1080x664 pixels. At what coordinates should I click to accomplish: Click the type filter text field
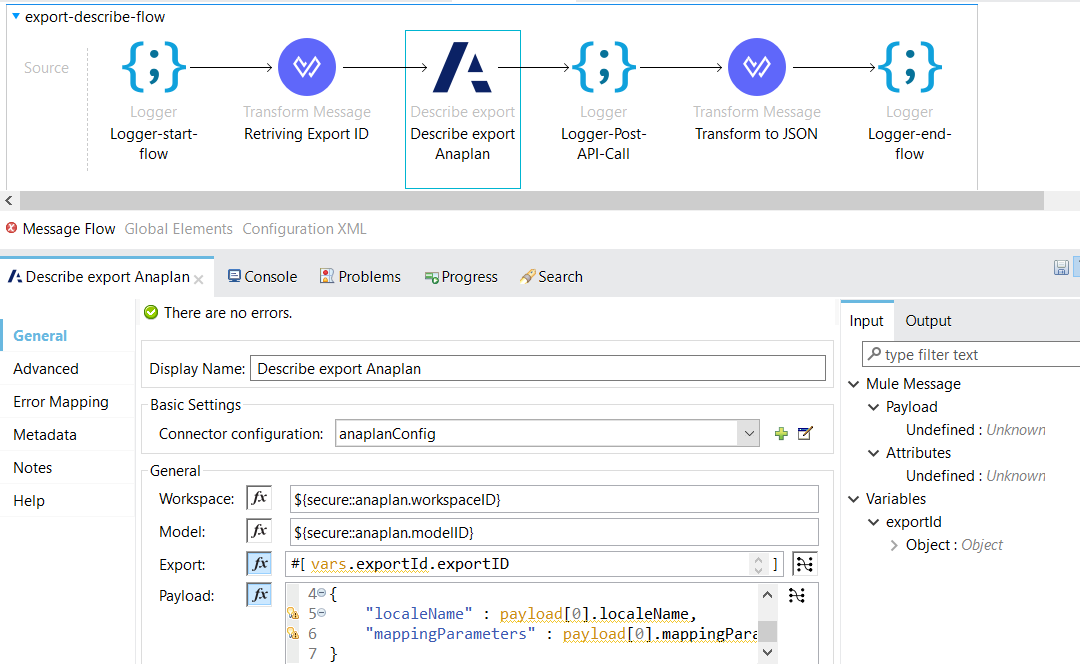click(x=971, y=355)
